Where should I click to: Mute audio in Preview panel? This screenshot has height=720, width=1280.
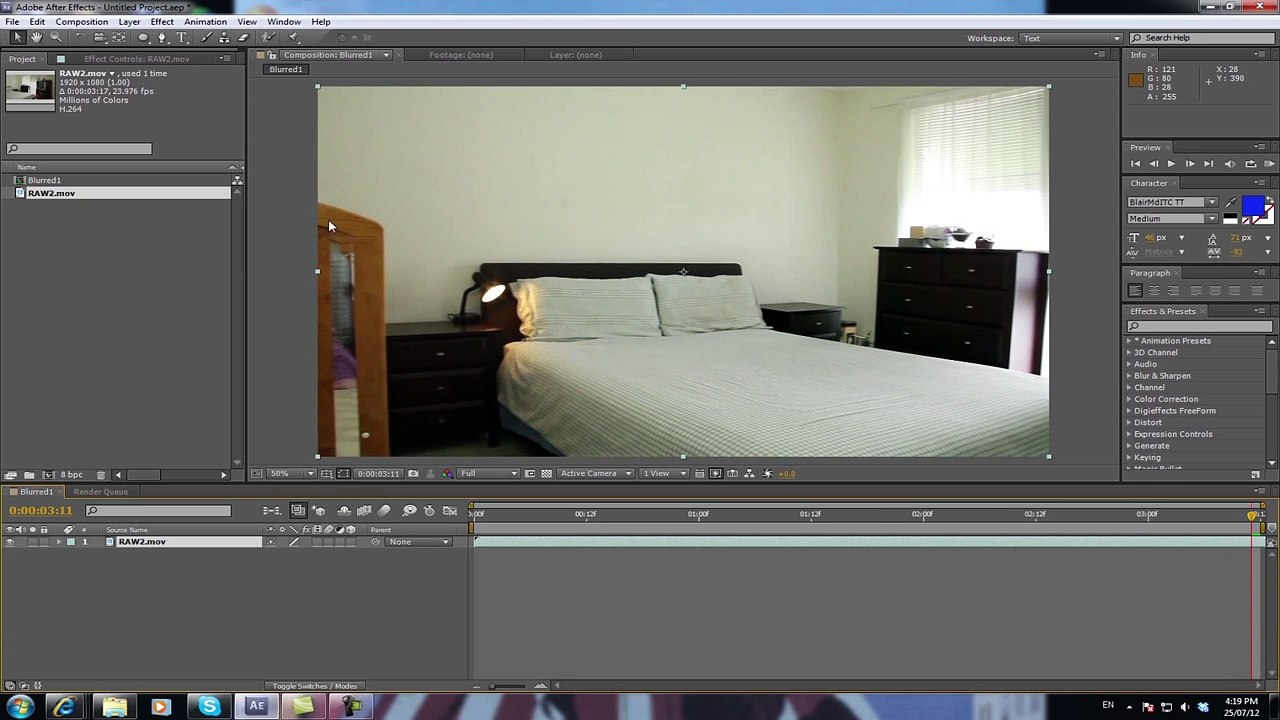click(1230, 164)
